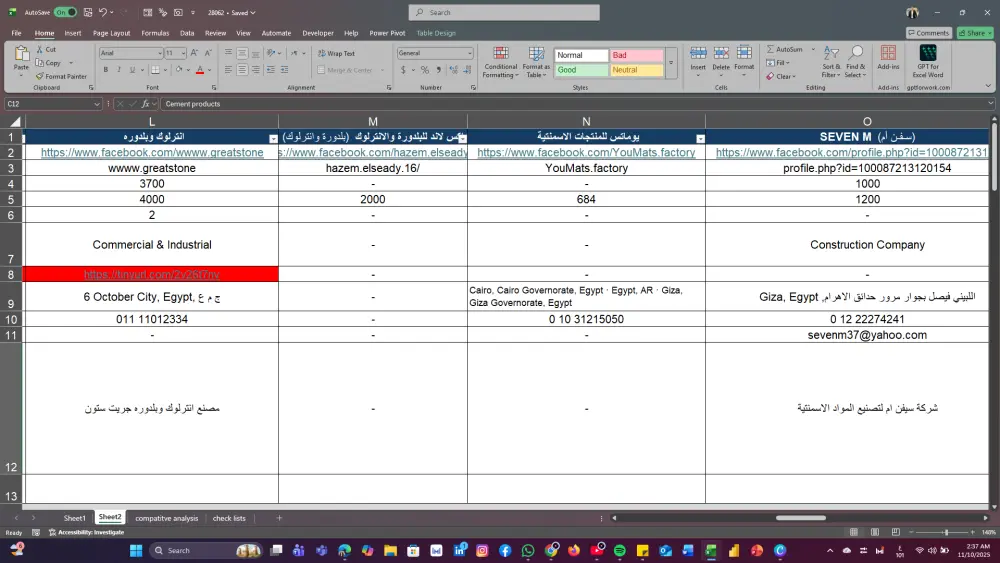The width and height of the screenshot is (1000, 563).
Task: Toggle AutoSave switch
Action: [65, 12]
